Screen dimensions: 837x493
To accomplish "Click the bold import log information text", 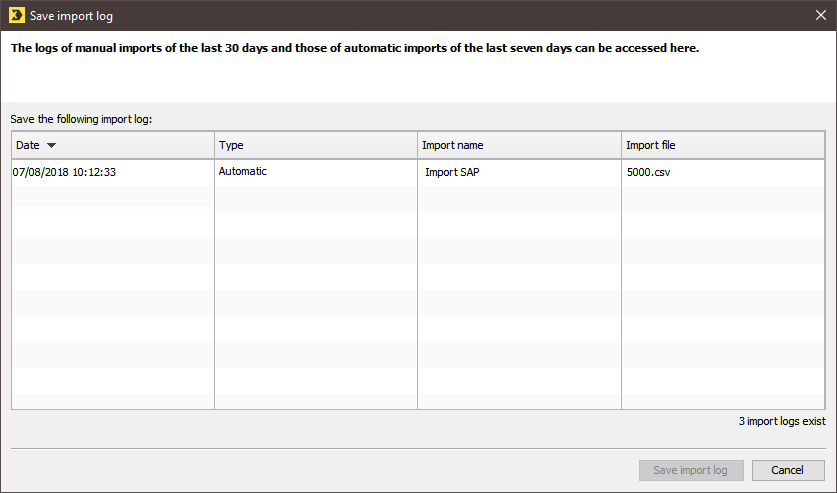I will tap(355, 48).
